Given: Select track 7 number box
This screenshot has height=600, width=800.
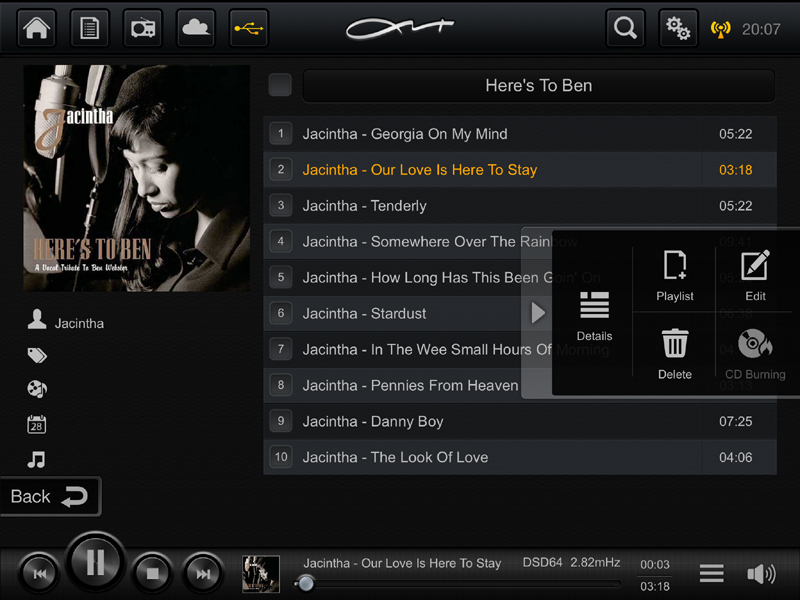Looking at the screenshot, I should (x=281, y=349).
